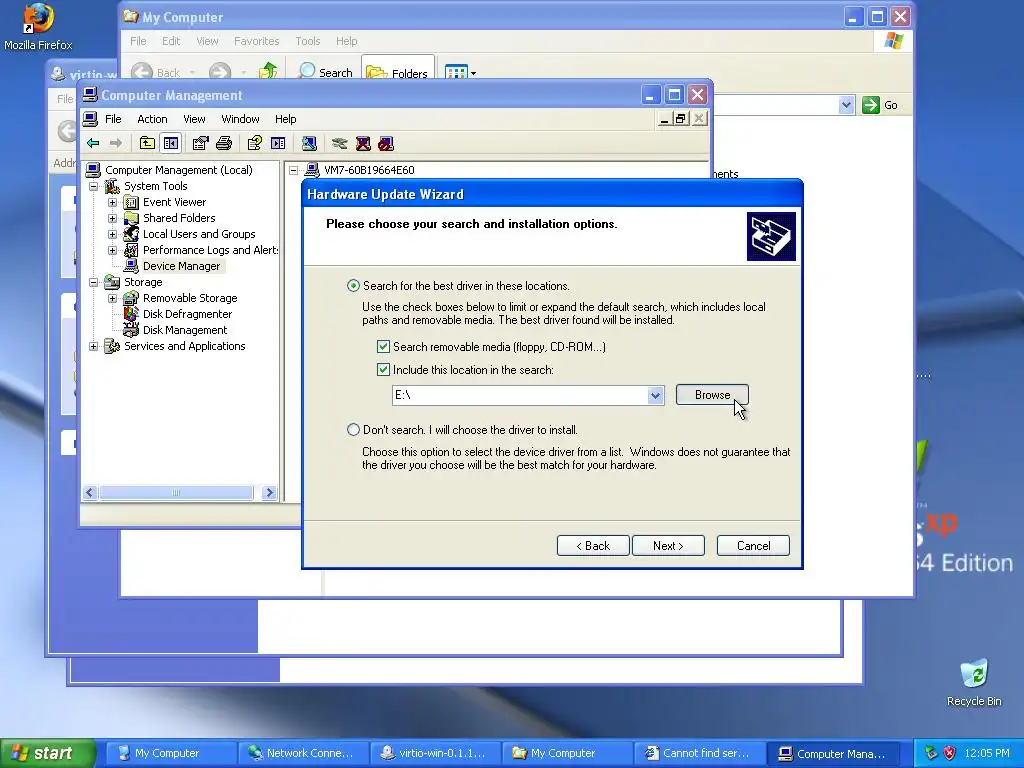Click the Back button in wizard
Viewport: 1024px width, 768px height.
pos(593,546)
